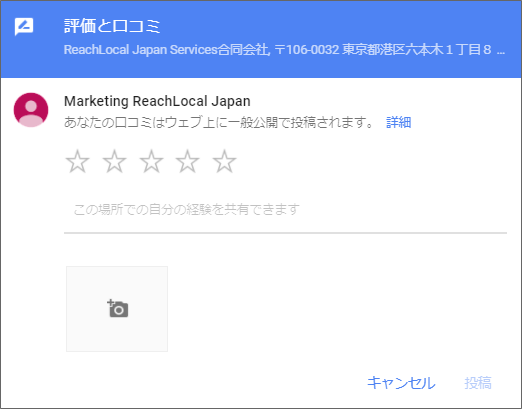Set a four-star rating
The image size is (522, 409).
[x=188, y=162]
